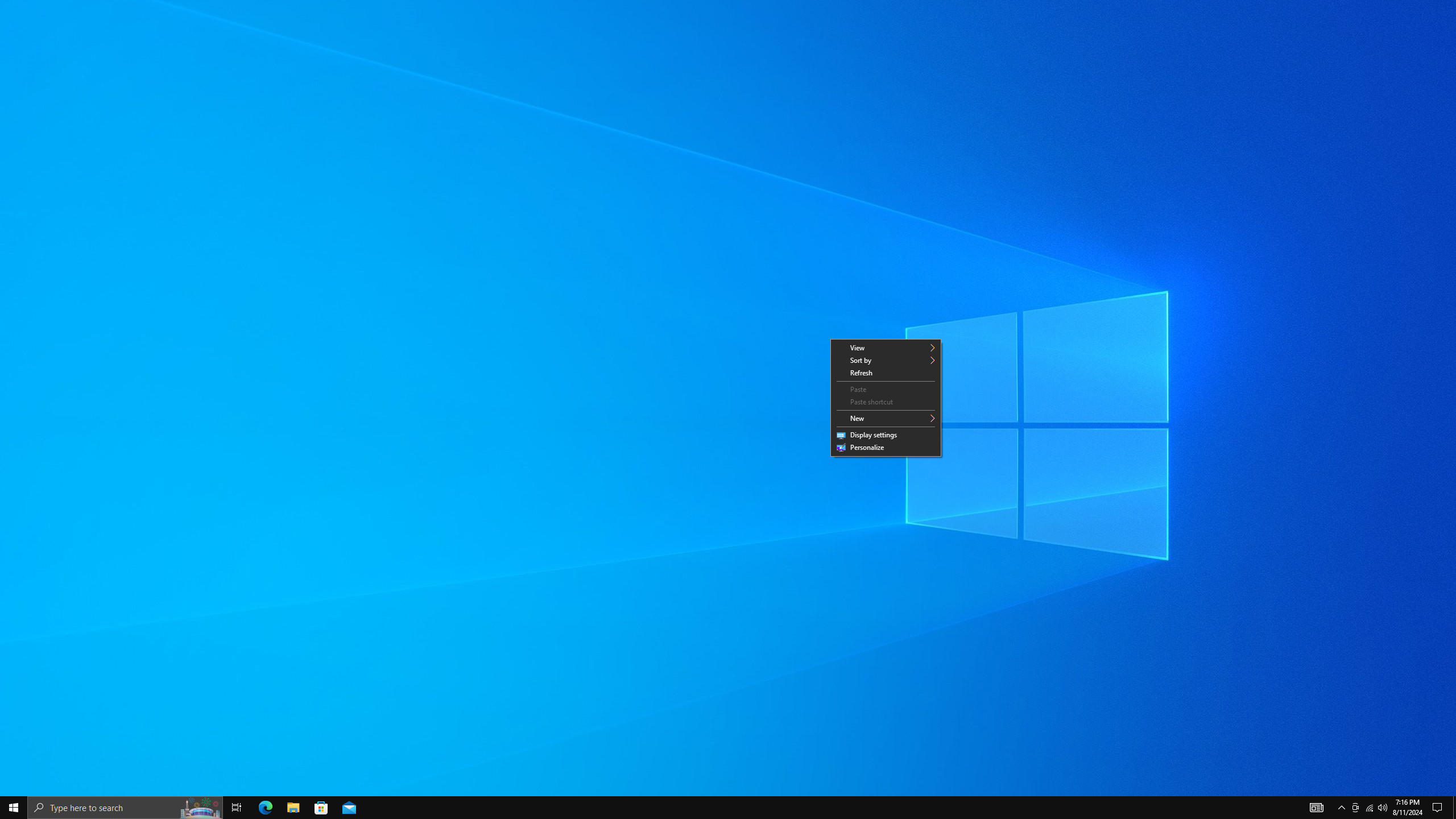
Task: Click the Task View button
Action: 237,807
